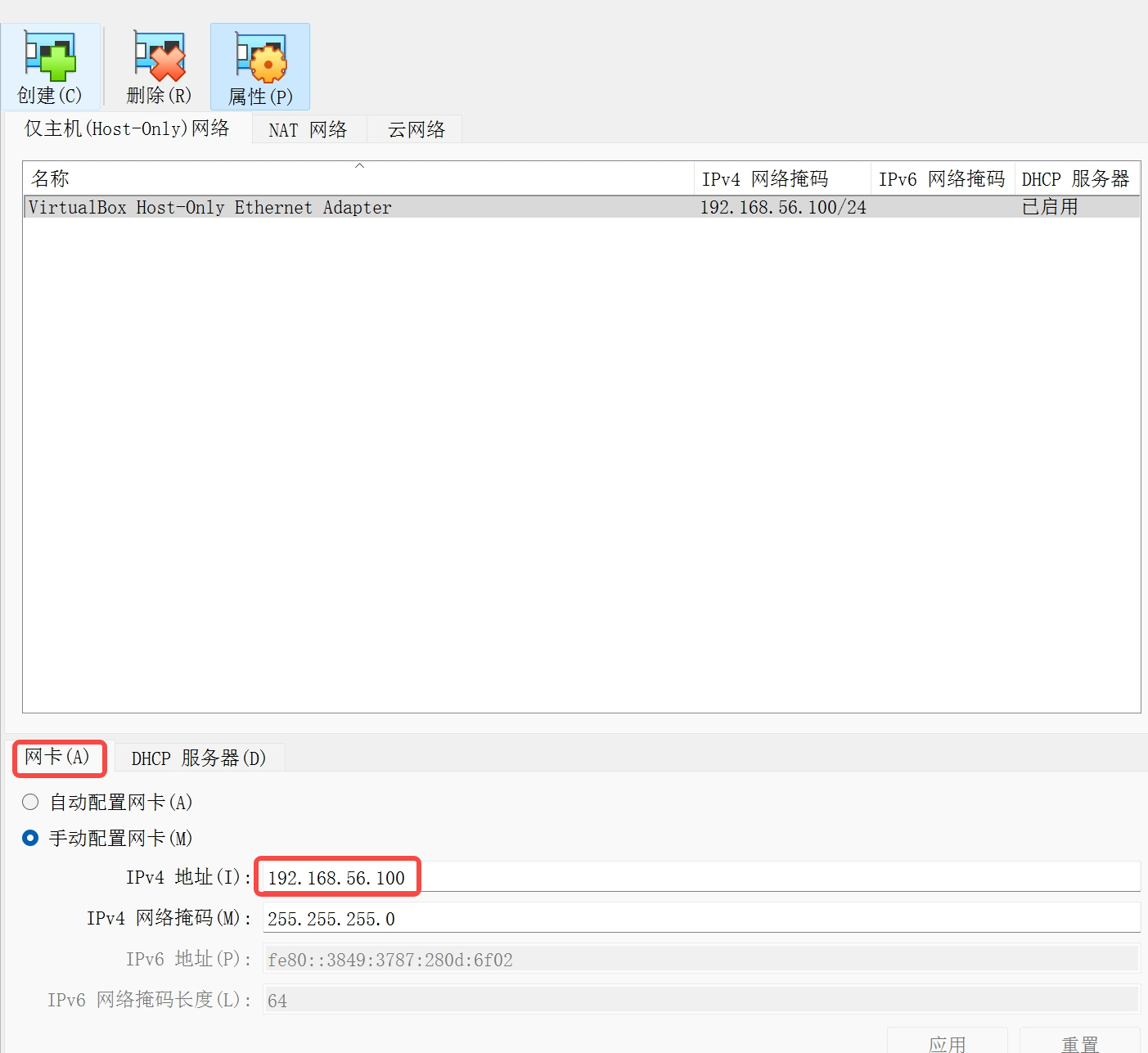Click the 192.168.56.100/24 cell

[x=783, y=207]
